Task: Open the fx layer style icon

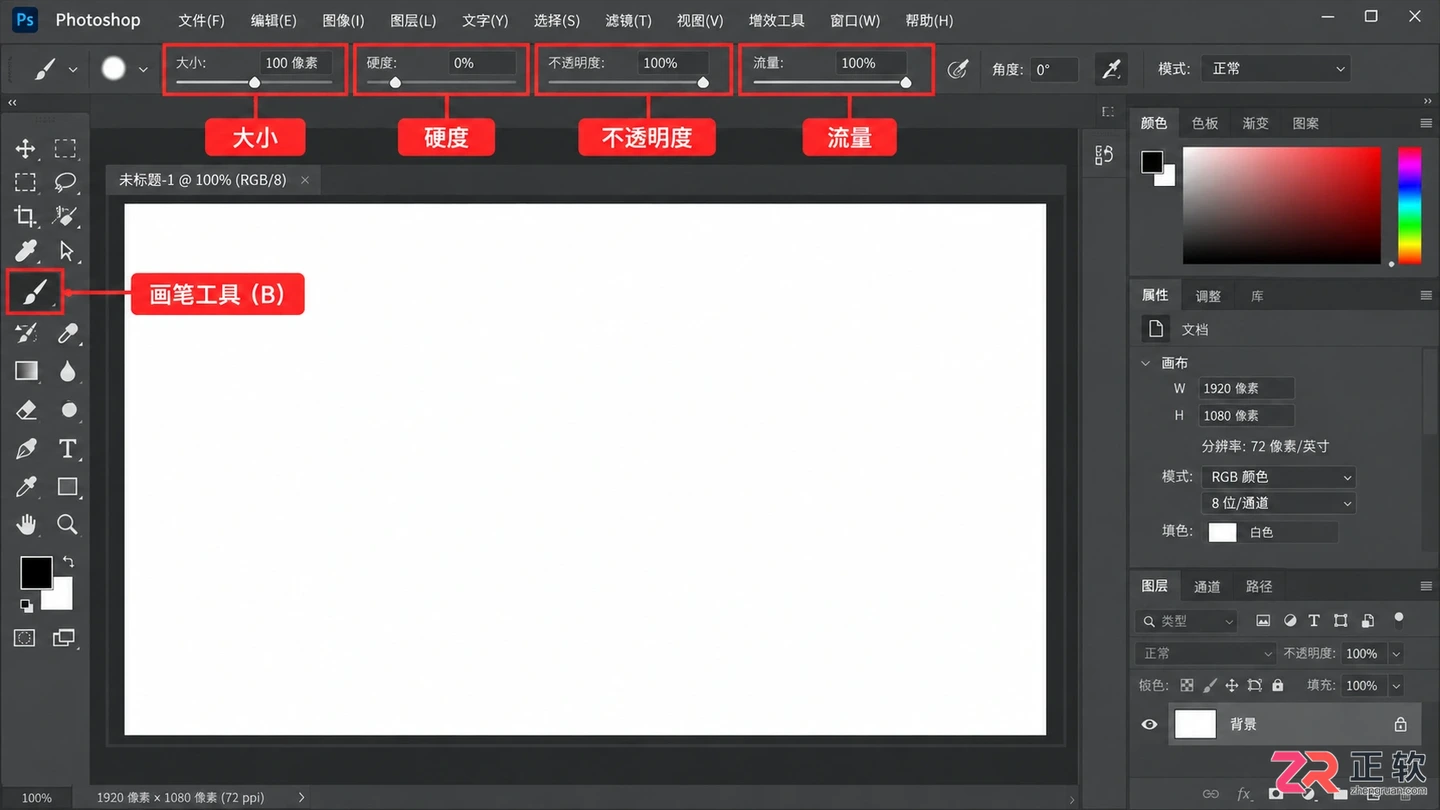Action: click(x=1244, y=794)
